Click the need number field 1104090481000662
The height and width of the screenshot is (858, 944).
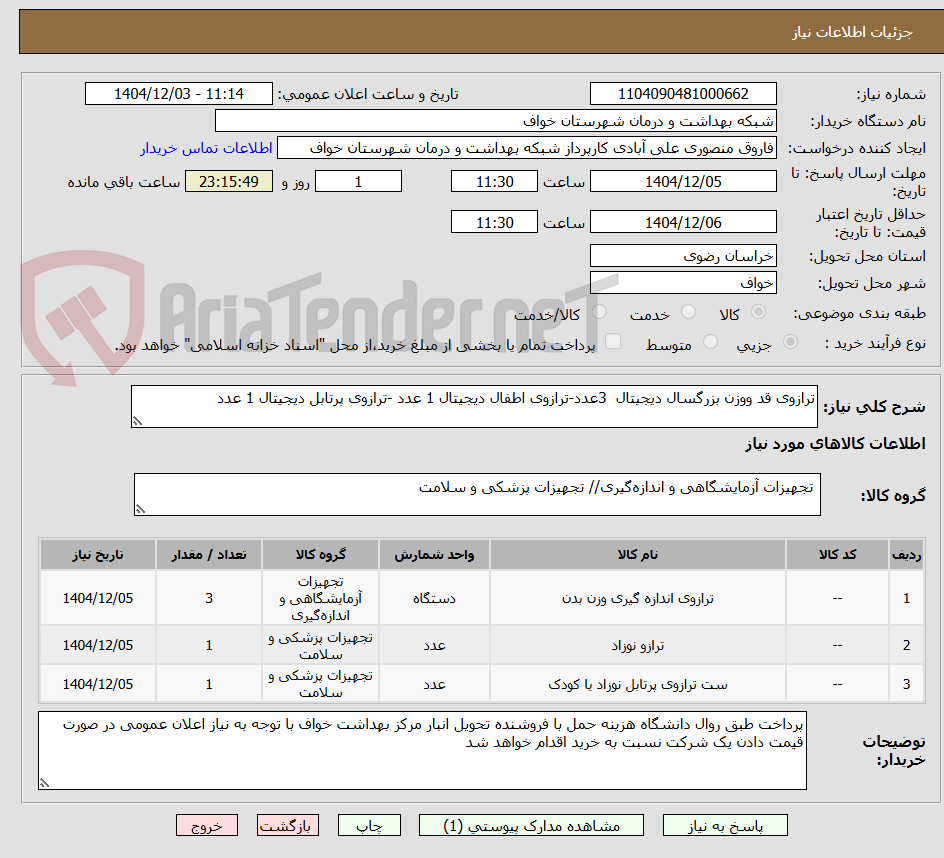(x=683, y=94)
